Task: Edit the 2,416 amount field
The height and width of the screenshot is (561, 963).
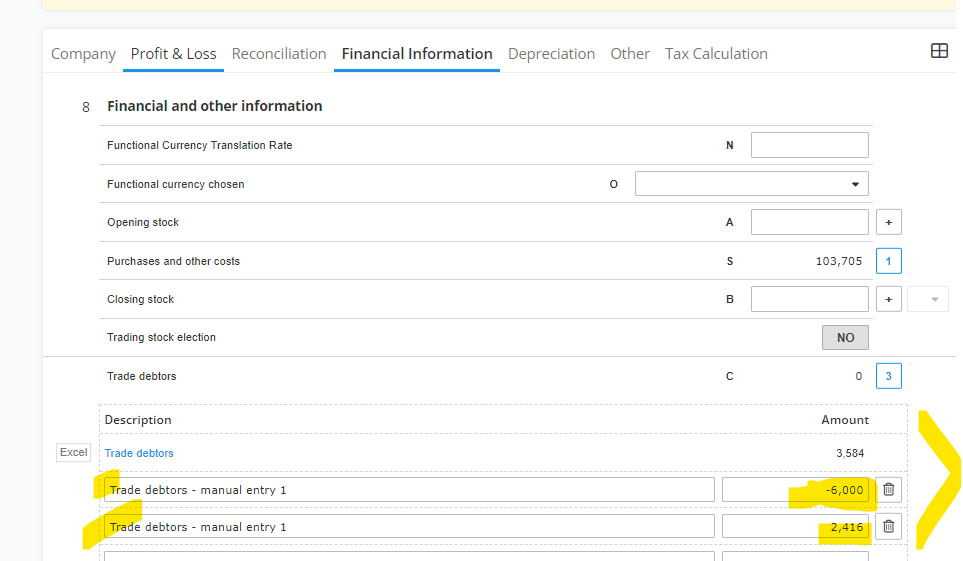Action: click(x=795, y=527)
